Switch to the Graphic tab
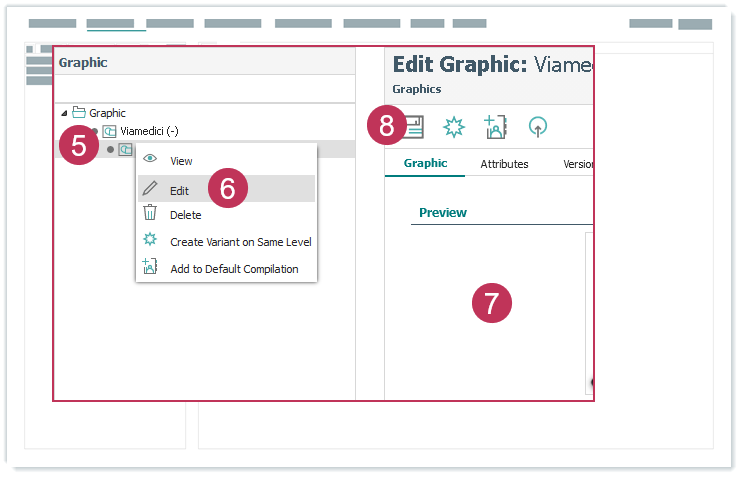Screen dimensions: 741x477 coord(425,164)
